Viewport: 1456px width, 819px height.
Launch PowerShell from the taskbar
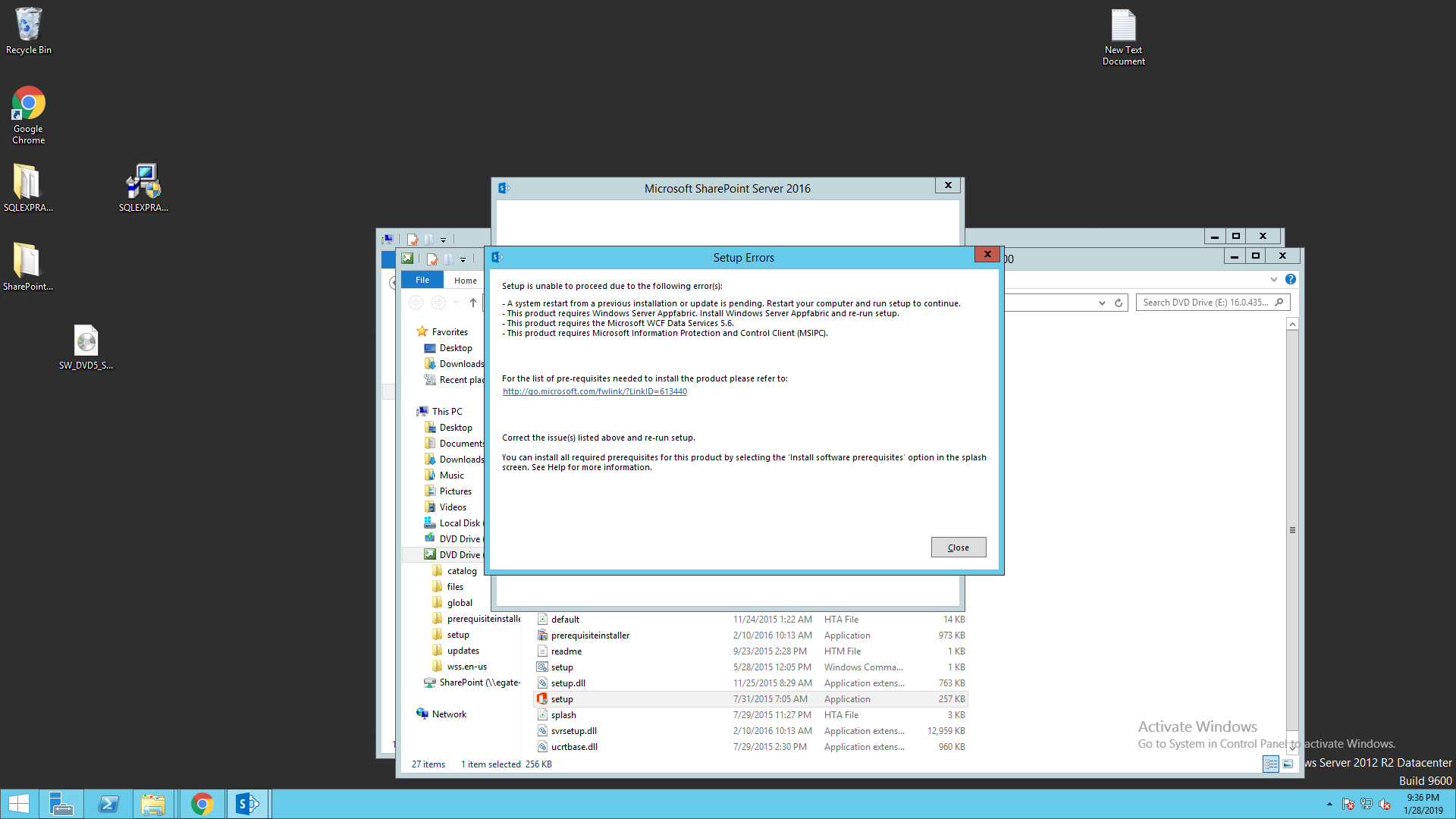[x=108, y=803]
